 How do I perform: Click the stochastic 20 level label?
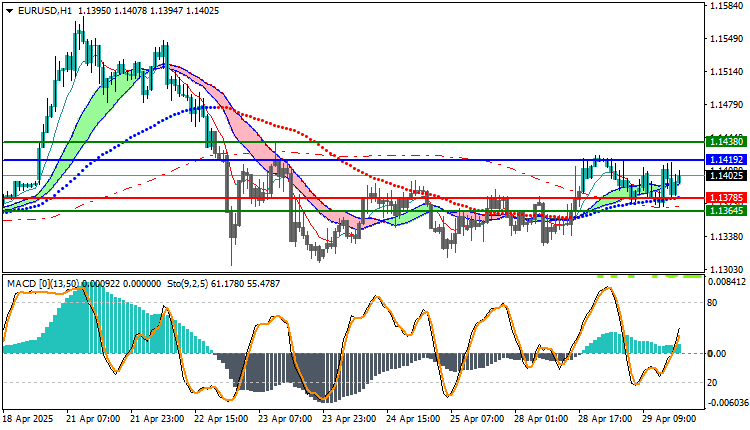[712, 383]
